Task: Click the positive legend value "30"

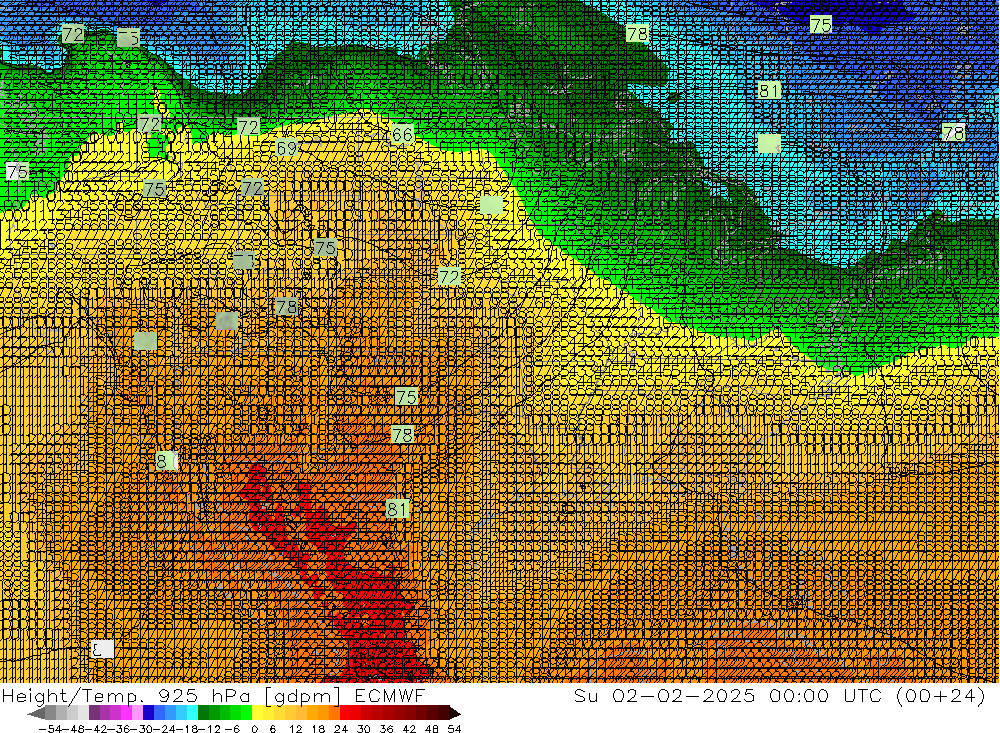Action: coord(363,729)
